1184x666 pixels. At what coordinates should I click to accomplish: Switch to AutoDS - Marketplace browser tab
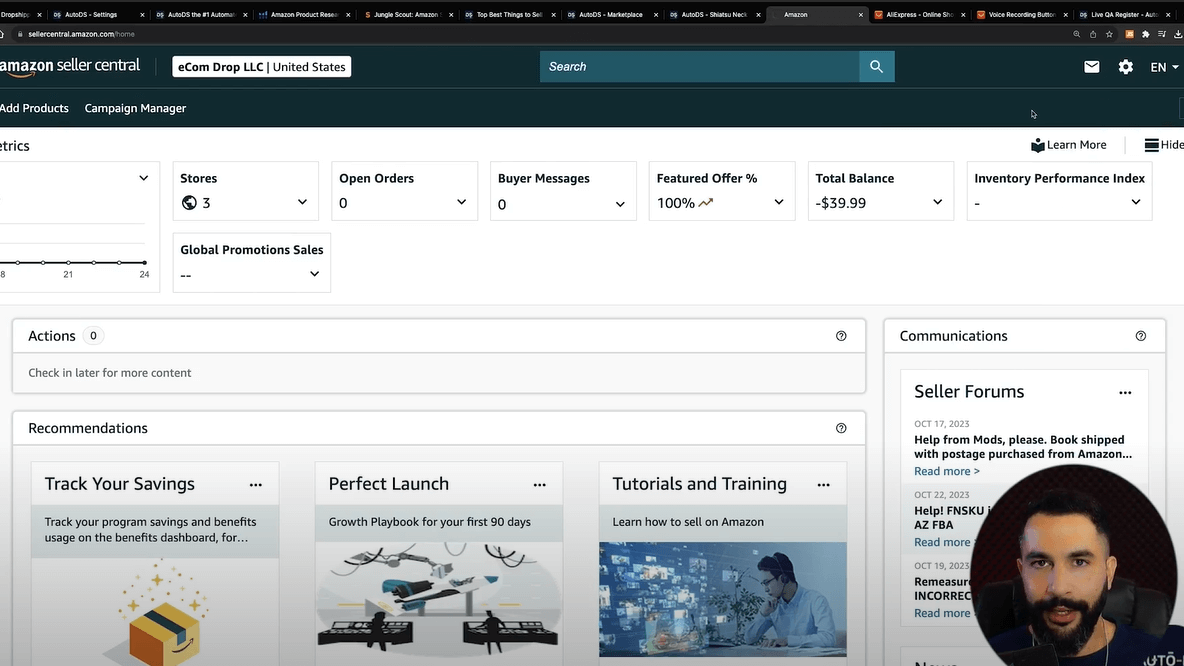(x=610, y=14)
